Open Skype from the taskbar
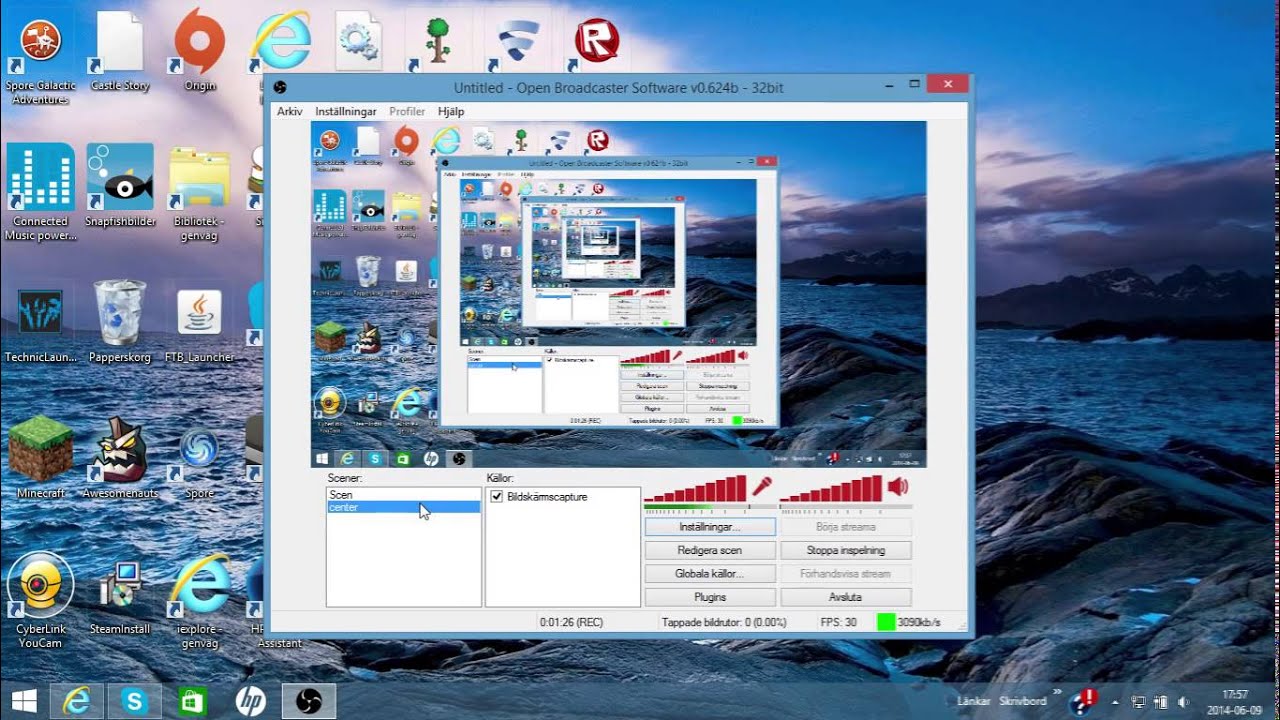Viewport: 1280px width, 720px height. click(134, 701)
